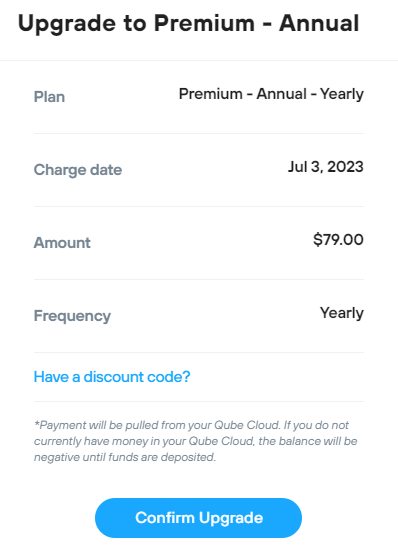Select the Yearly frequency value
The width and height of the screenshot is (398, 553).
pyautogui.click(x=342, y=313)
